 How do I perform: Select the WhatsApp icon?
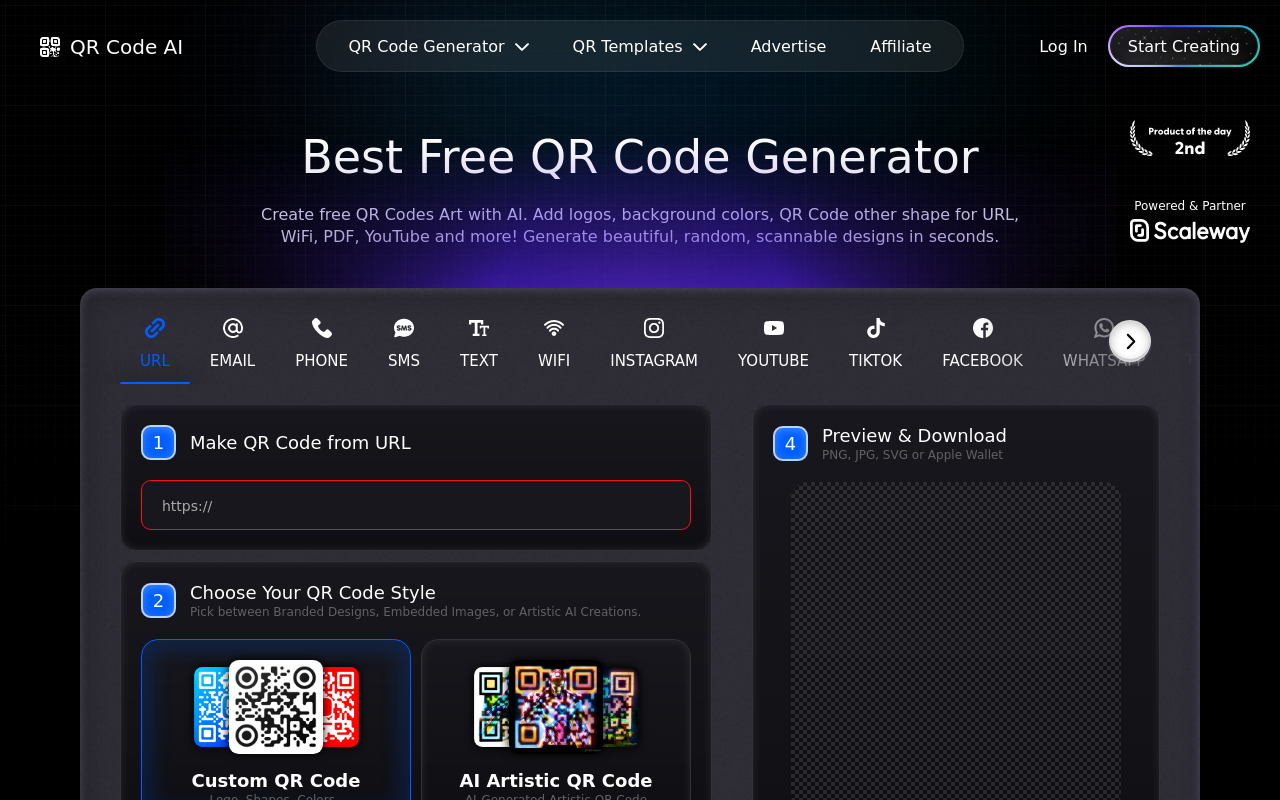pos(1103,328)
